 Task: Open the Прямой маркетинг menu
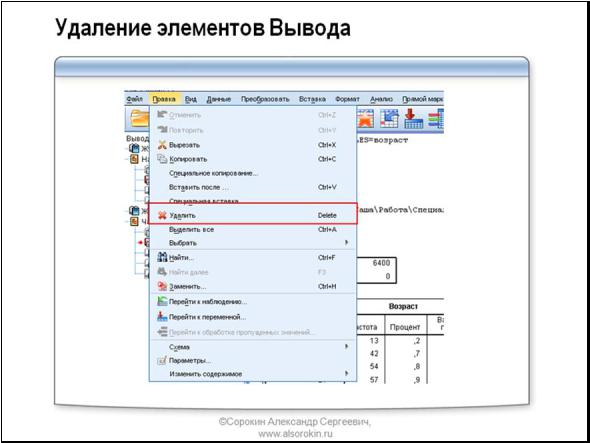(x=423, y=99)
